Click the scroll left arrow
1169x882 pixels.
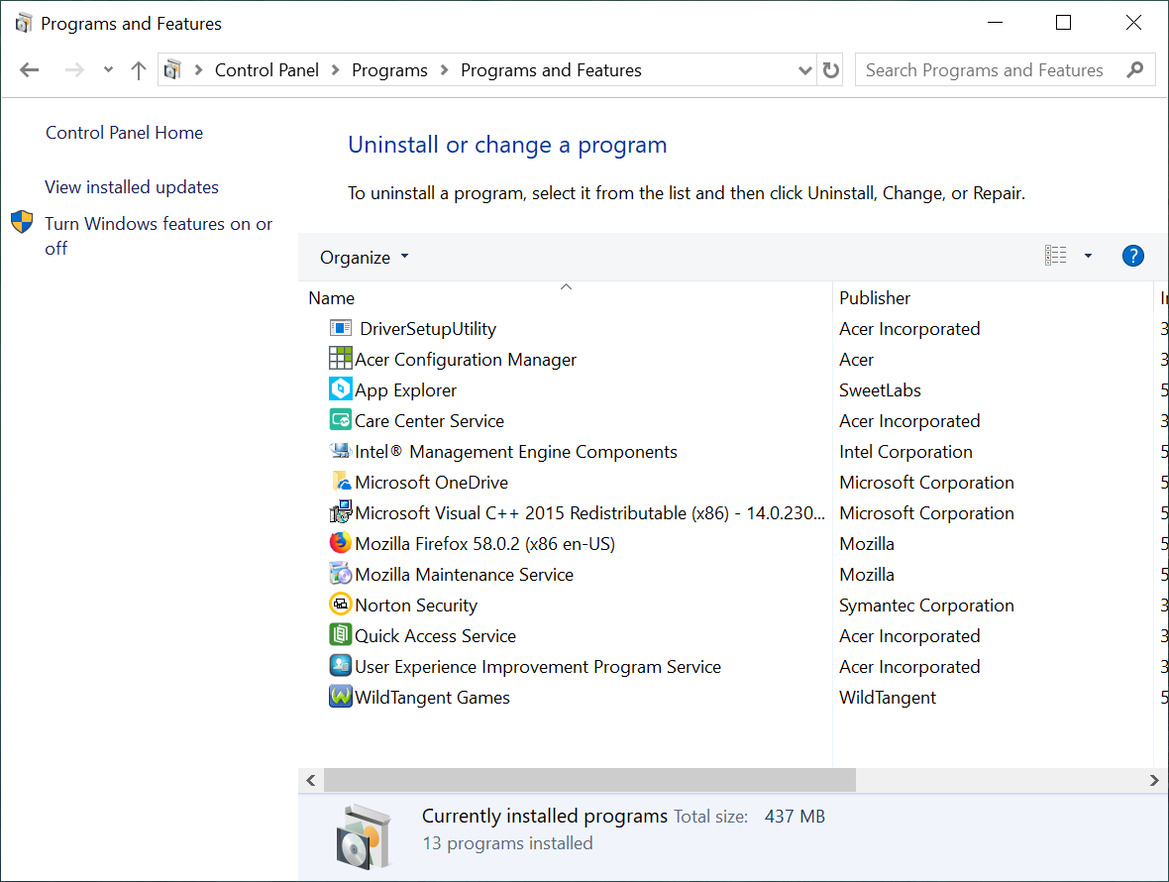tap(311, 780)
